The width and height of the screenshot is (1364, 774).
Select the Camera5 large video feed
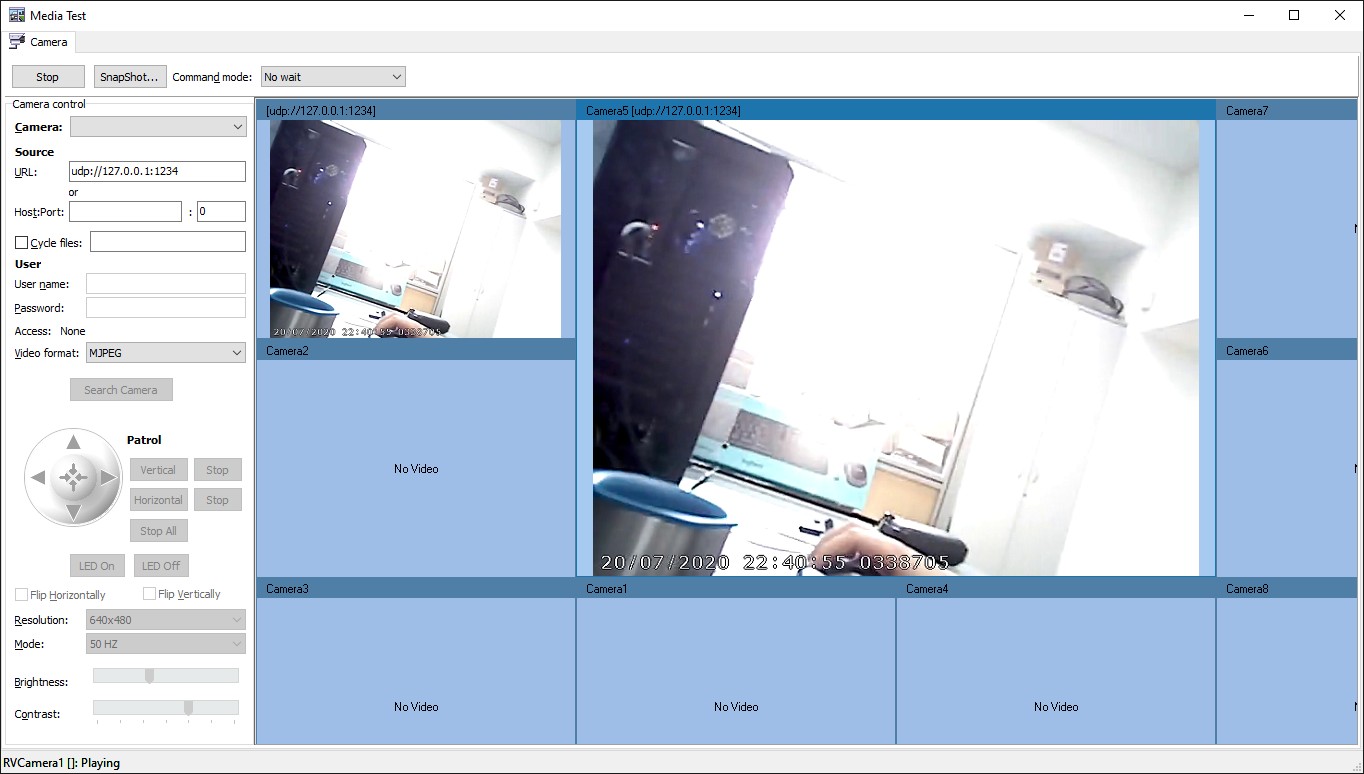point(895,348)
